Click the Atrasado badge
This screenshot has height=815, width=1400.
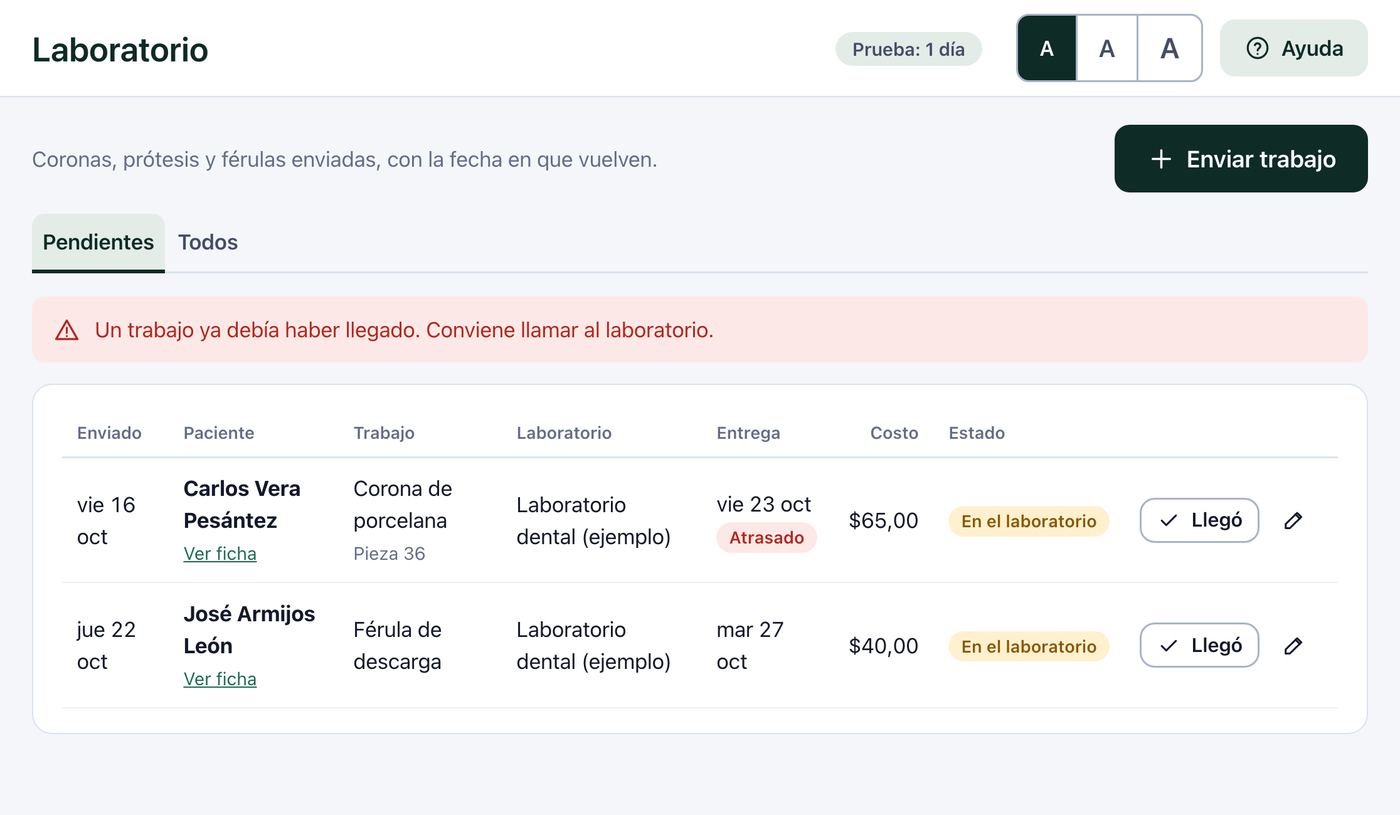coord(766,538)
